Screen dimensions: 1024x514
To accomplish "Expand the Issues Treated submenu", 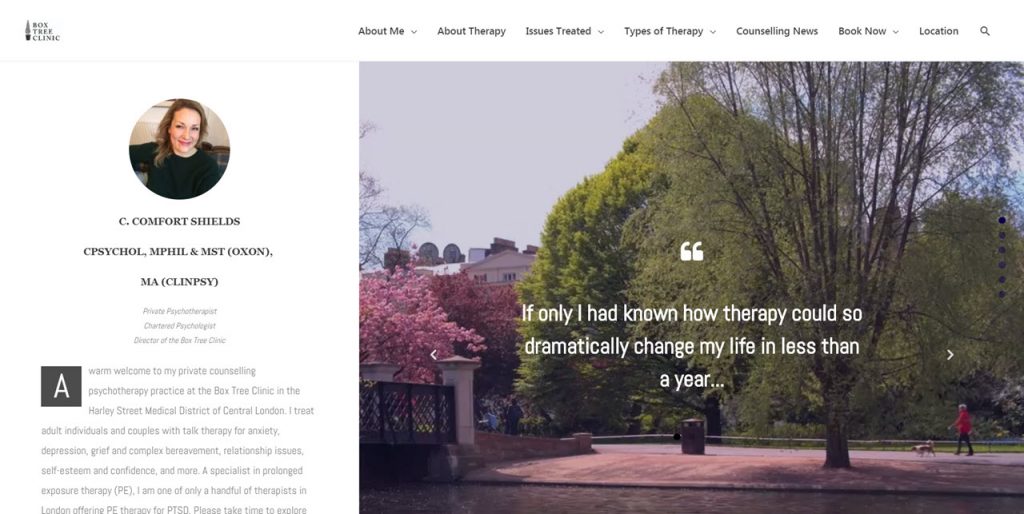I will point(565,31).
